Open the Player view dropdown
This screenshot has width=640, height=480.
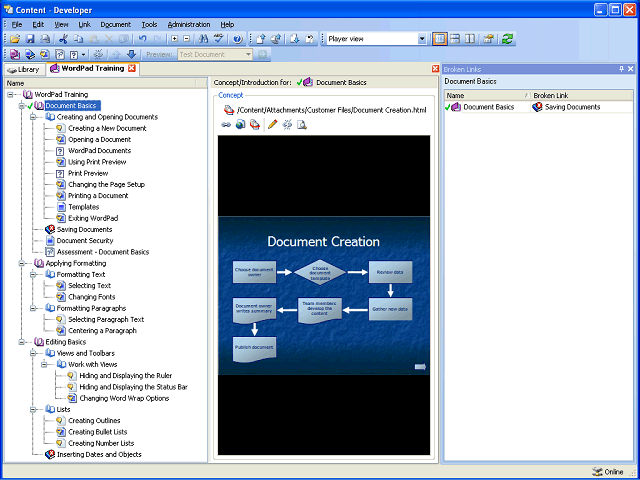[x=422, y=39]
